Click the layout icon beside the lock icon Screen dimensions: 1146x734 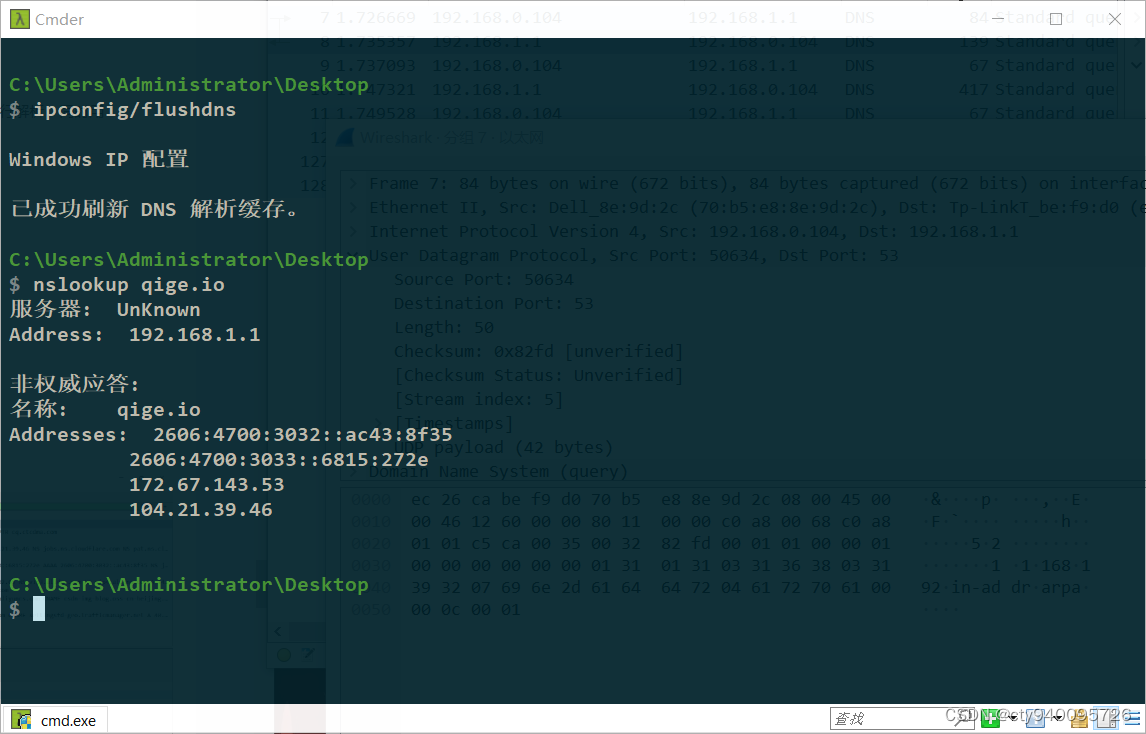[x=1107, y=718]
